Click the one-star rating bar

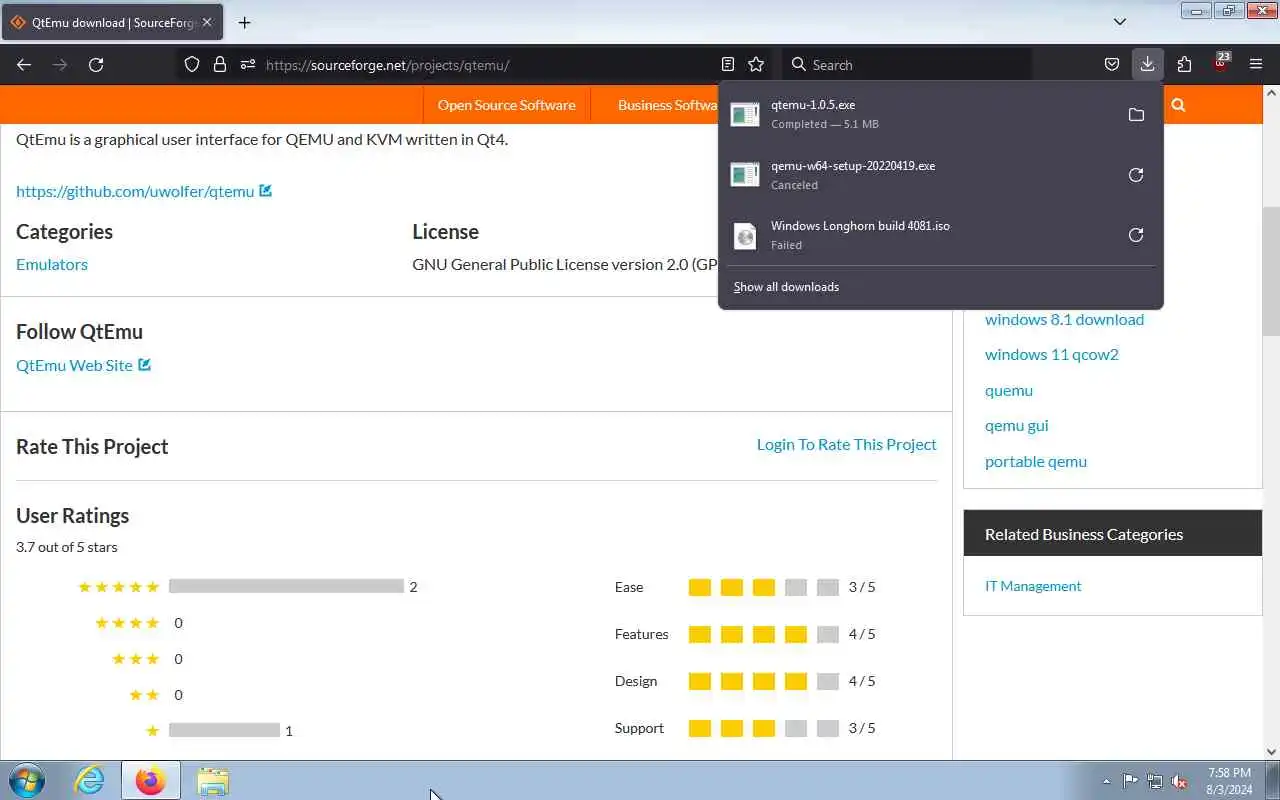[x=224, y=731]
